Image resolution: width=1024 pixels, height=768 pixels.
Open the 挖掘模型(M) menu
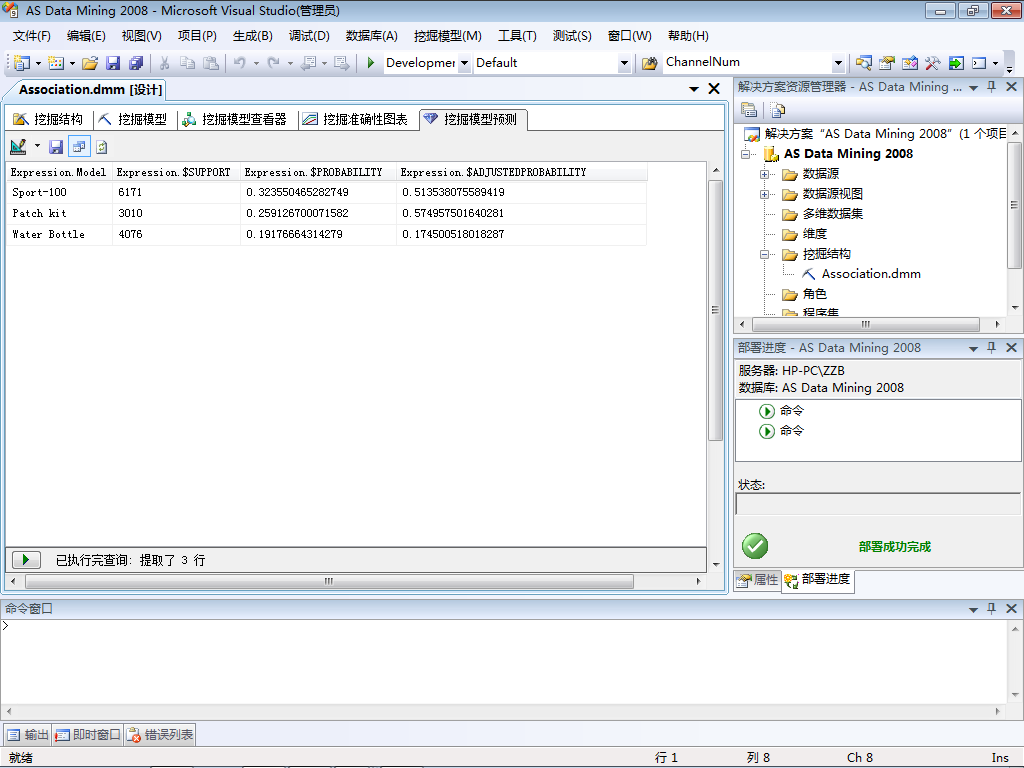tap(448, 36)
